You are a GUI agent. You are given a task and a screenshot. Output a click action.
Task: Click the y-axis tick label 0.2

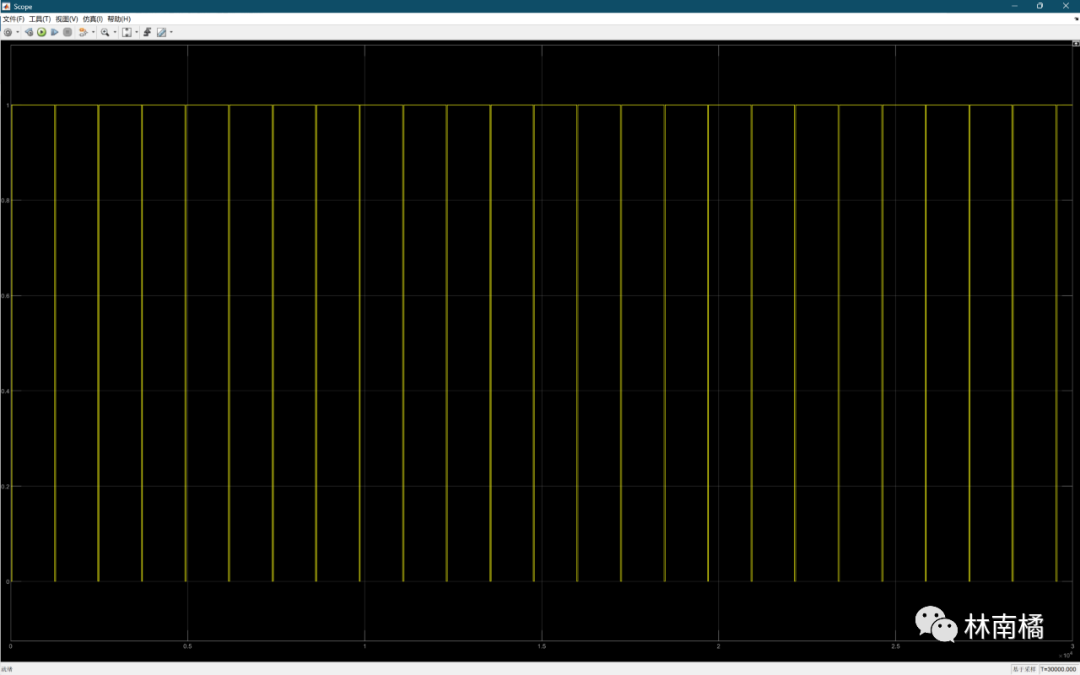coord(6,486)
